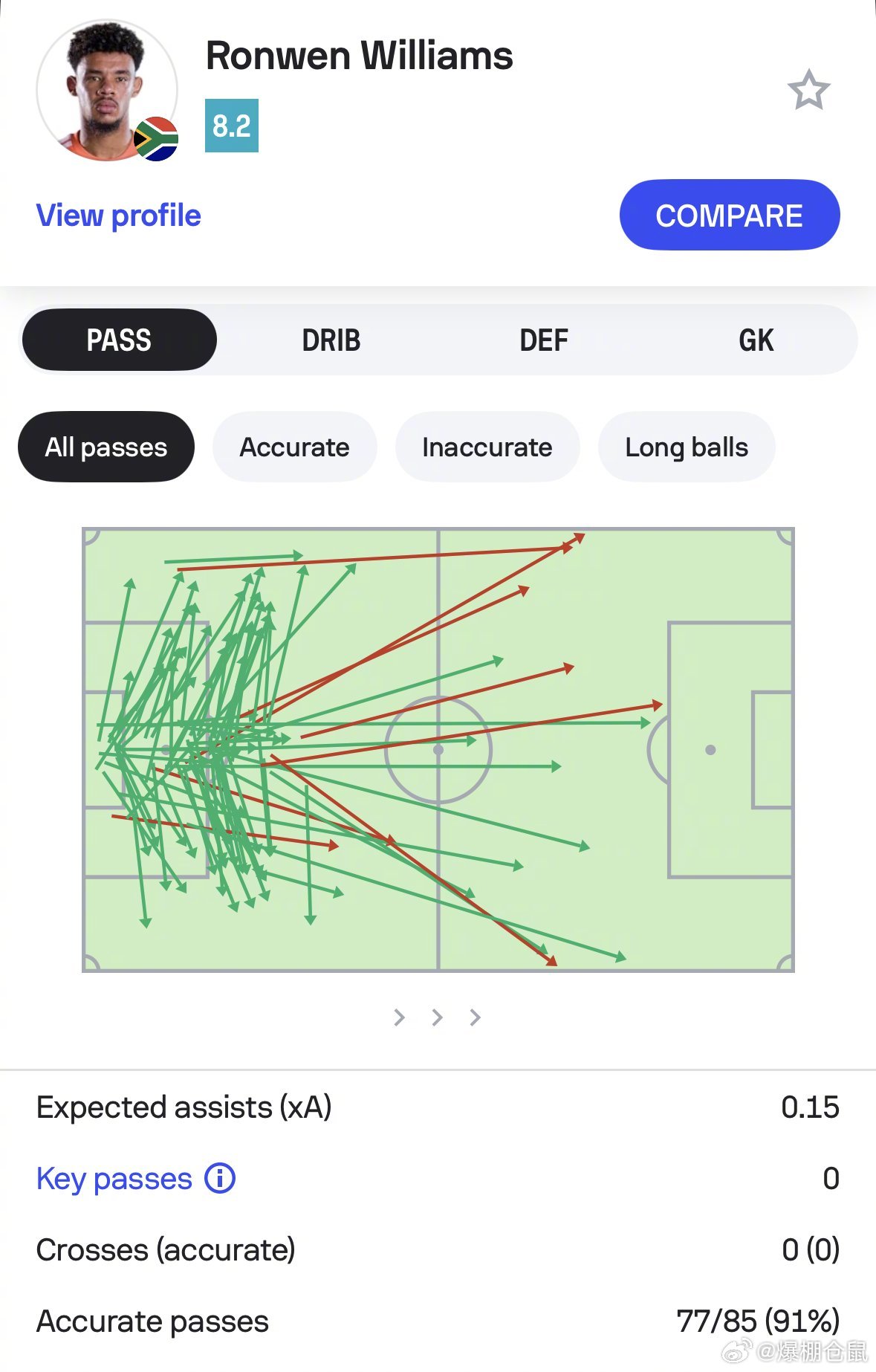Switch to the DRIB tab
This screenshot has width=876, height=1372.
(331, 340)
